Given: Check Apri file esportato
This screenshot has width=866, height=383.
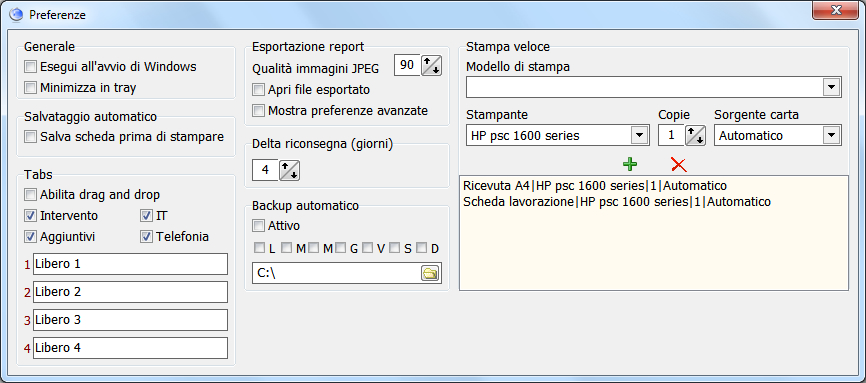Looking at the screenshot, I should tap(258, 90).
